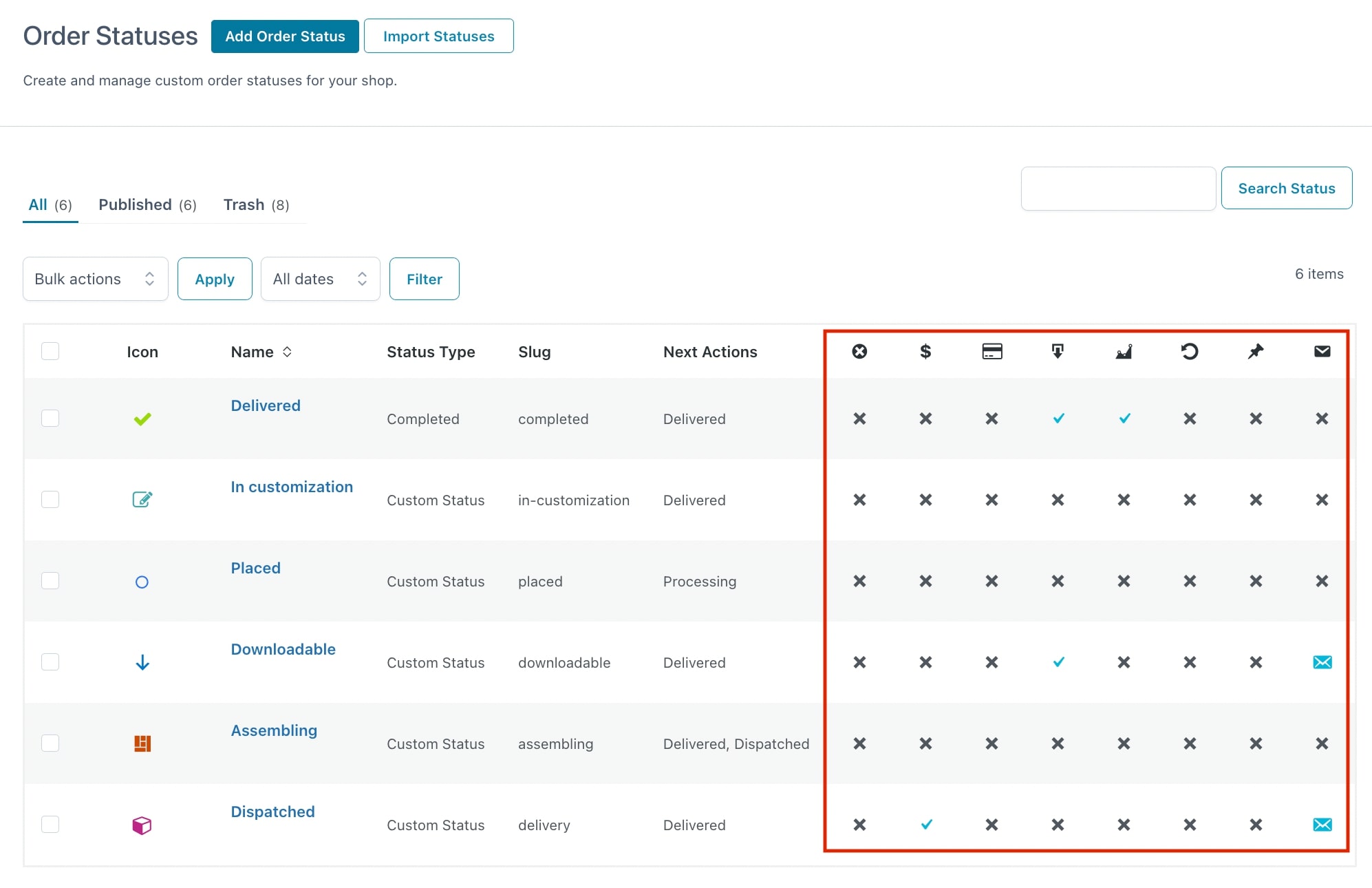Click the Next Actions column header

(x=710, y=352)
